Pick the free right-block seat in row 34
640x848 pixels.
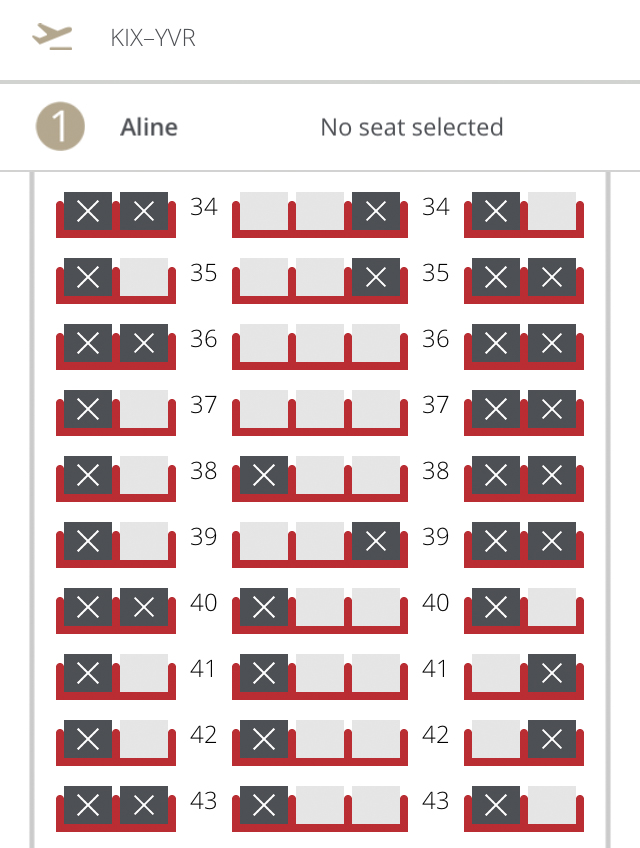(552, 211)
